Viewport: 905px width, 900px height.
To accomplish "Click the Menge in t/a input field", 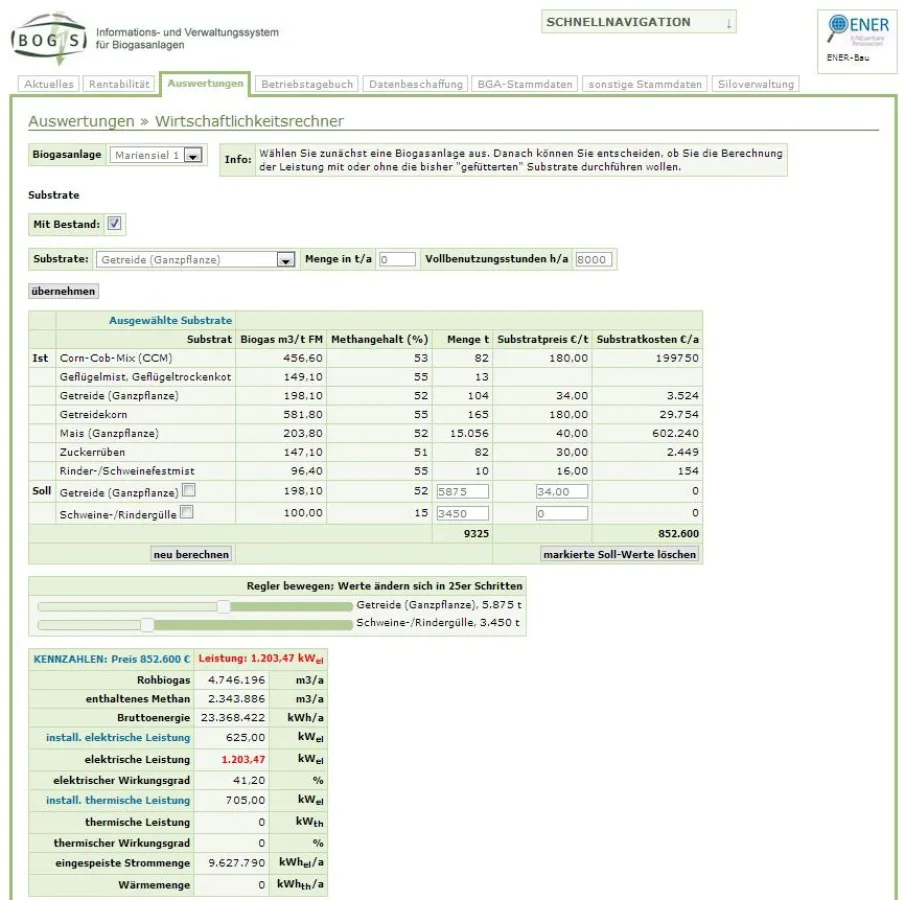I will click(x=397, y=260).
